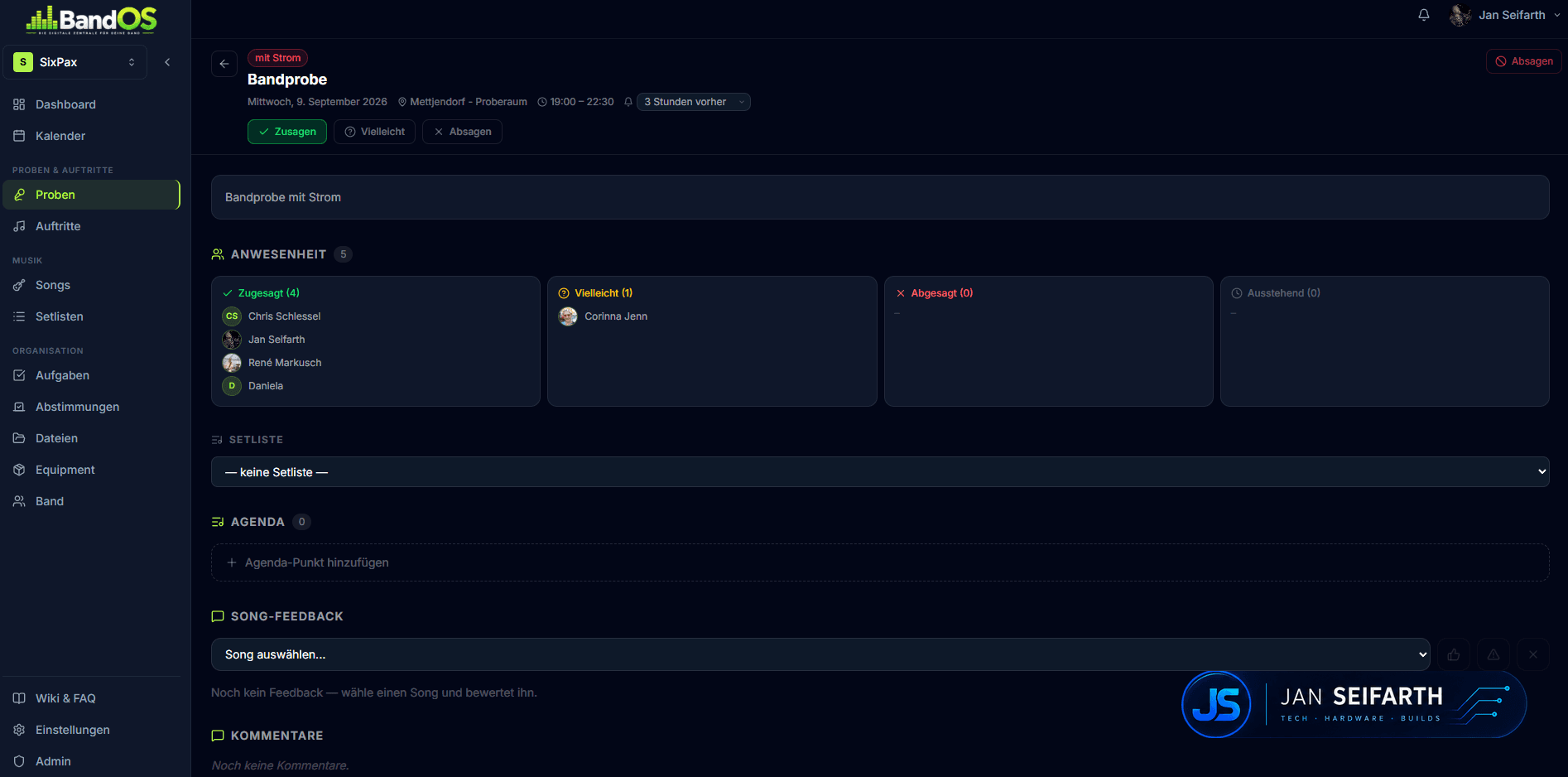Go back using the left arrow button

tap(224, 64)
